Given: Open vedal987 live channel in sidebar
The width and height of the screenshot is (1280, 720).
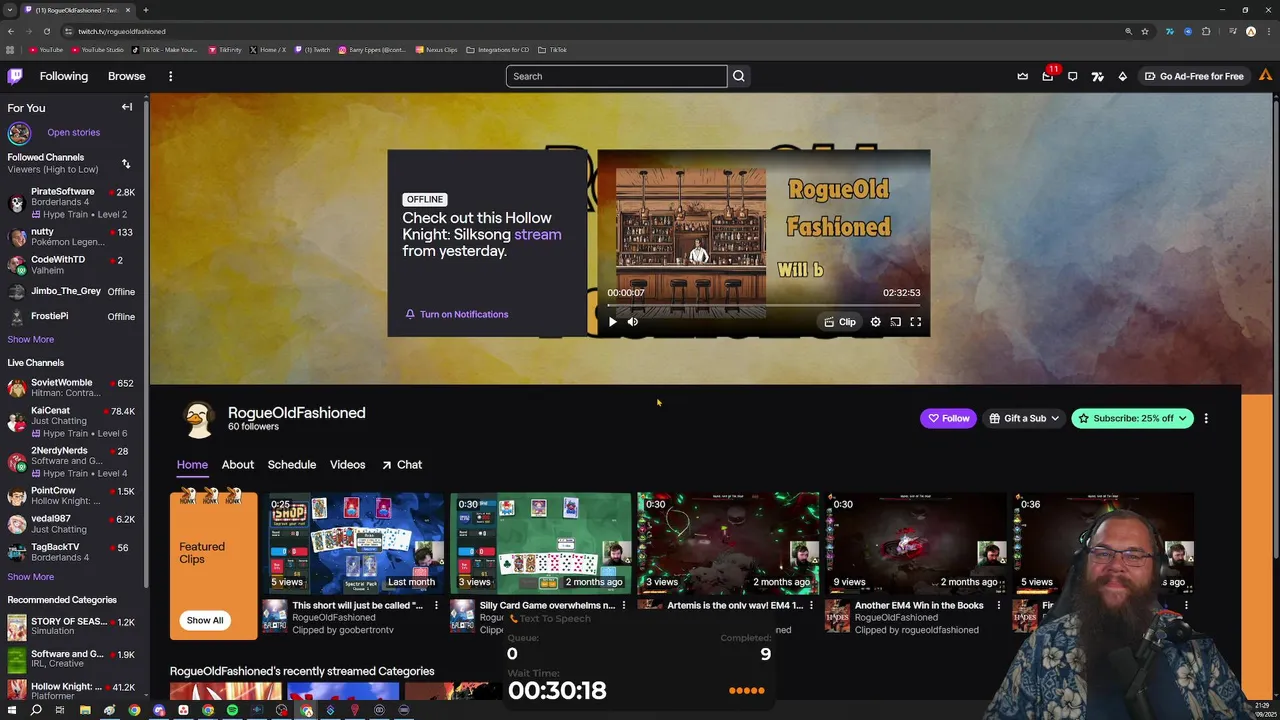Looking at the screenshot, I should pyautogui.click(x=72, y=524).
